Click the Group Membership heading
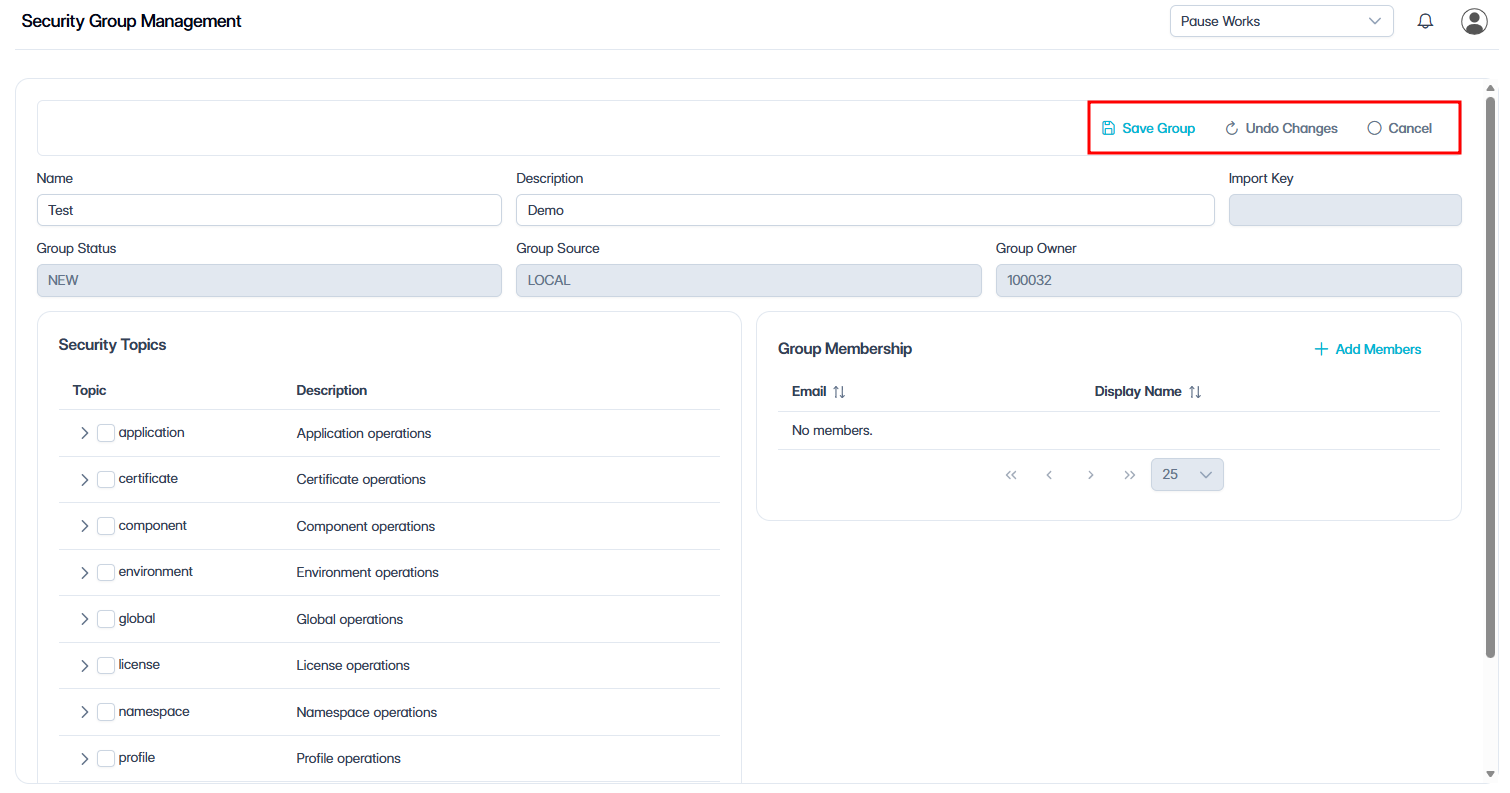1510x793 pixels. (845, 349)
